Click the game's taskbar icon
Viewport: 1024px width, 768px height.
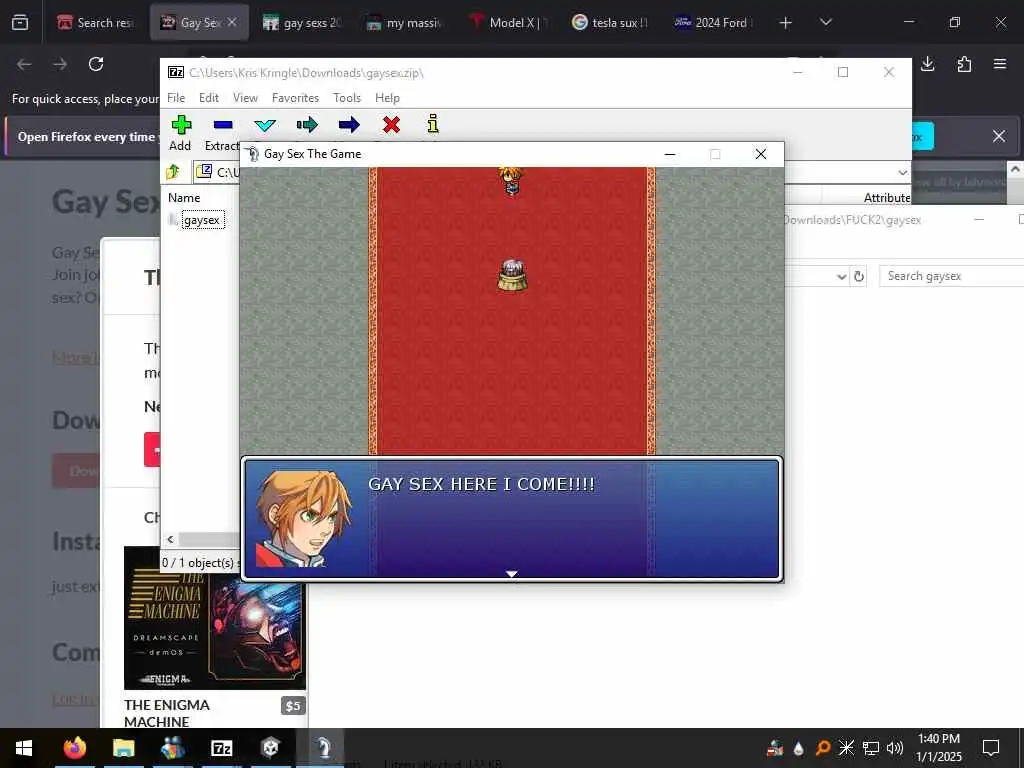[x=323, y=748]
